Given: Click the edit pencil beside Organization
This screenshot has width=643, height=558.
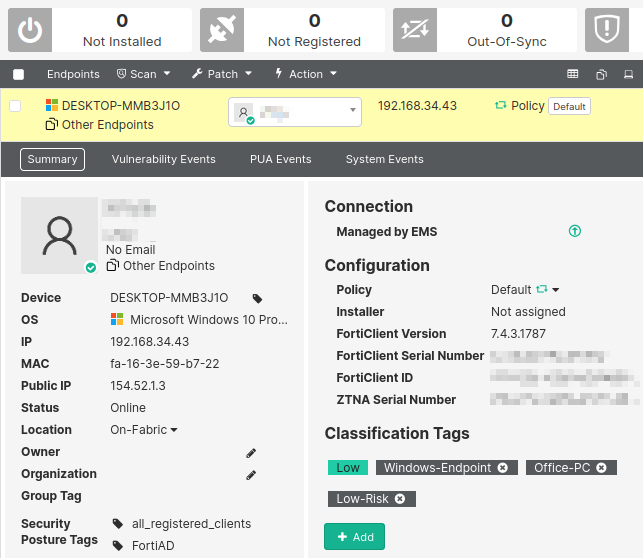Looking at the screenshot, I should click(251, 475).
